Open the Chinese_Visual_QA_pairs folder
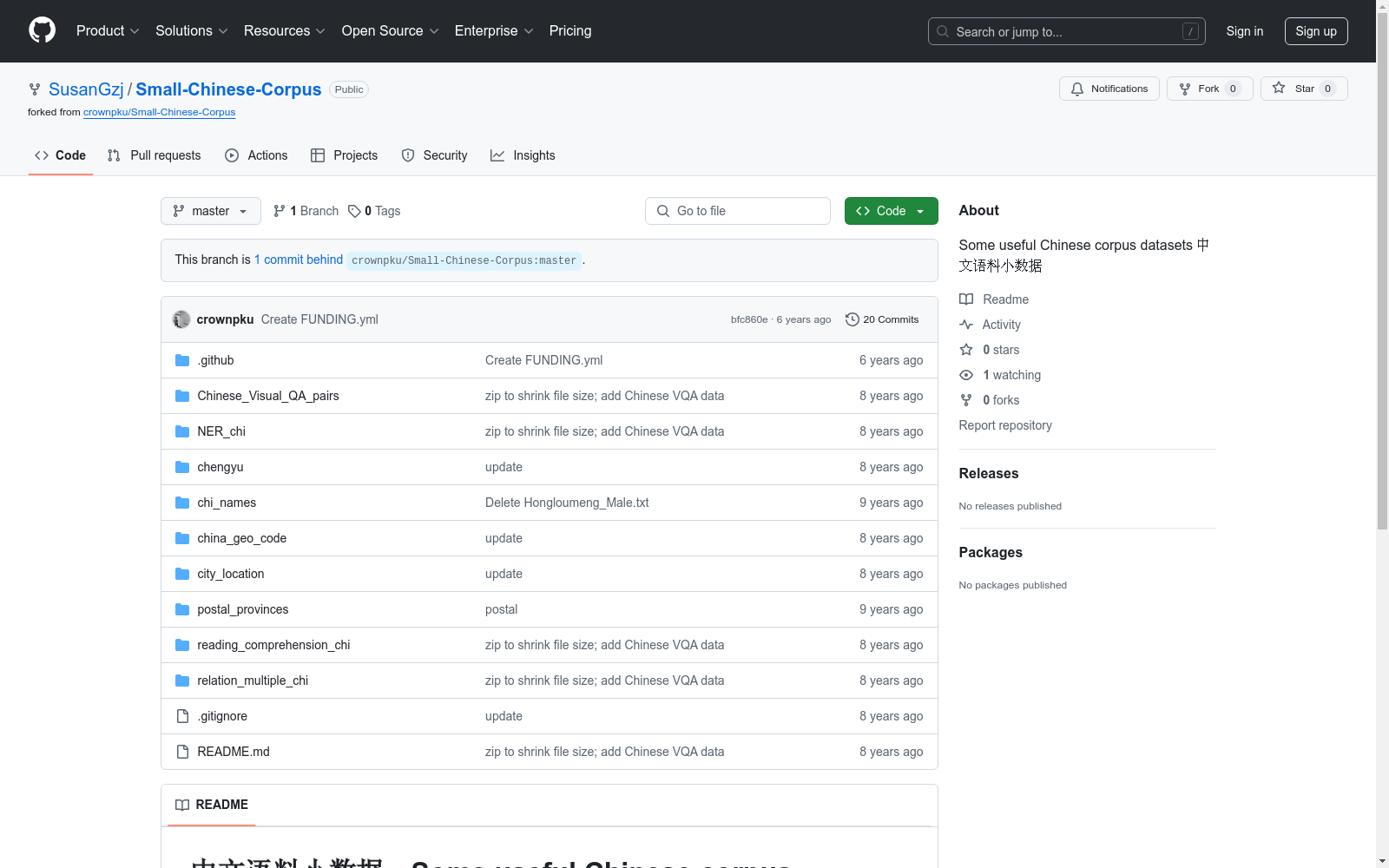Image resolution: width=1389 pixels, height=868 pixels. pos(268,396)
